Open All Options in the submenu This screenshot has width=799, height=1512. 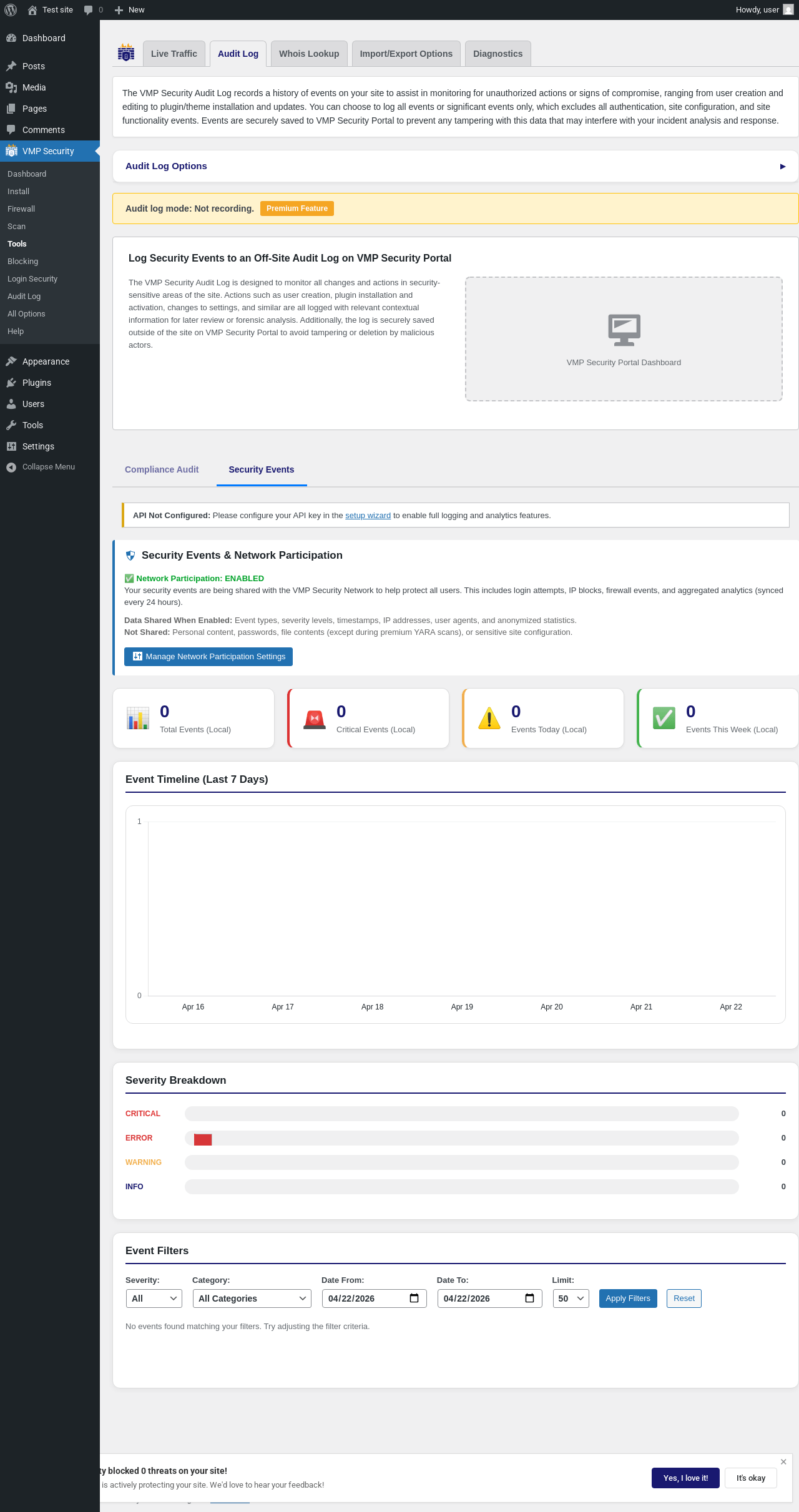pos(26,314)
